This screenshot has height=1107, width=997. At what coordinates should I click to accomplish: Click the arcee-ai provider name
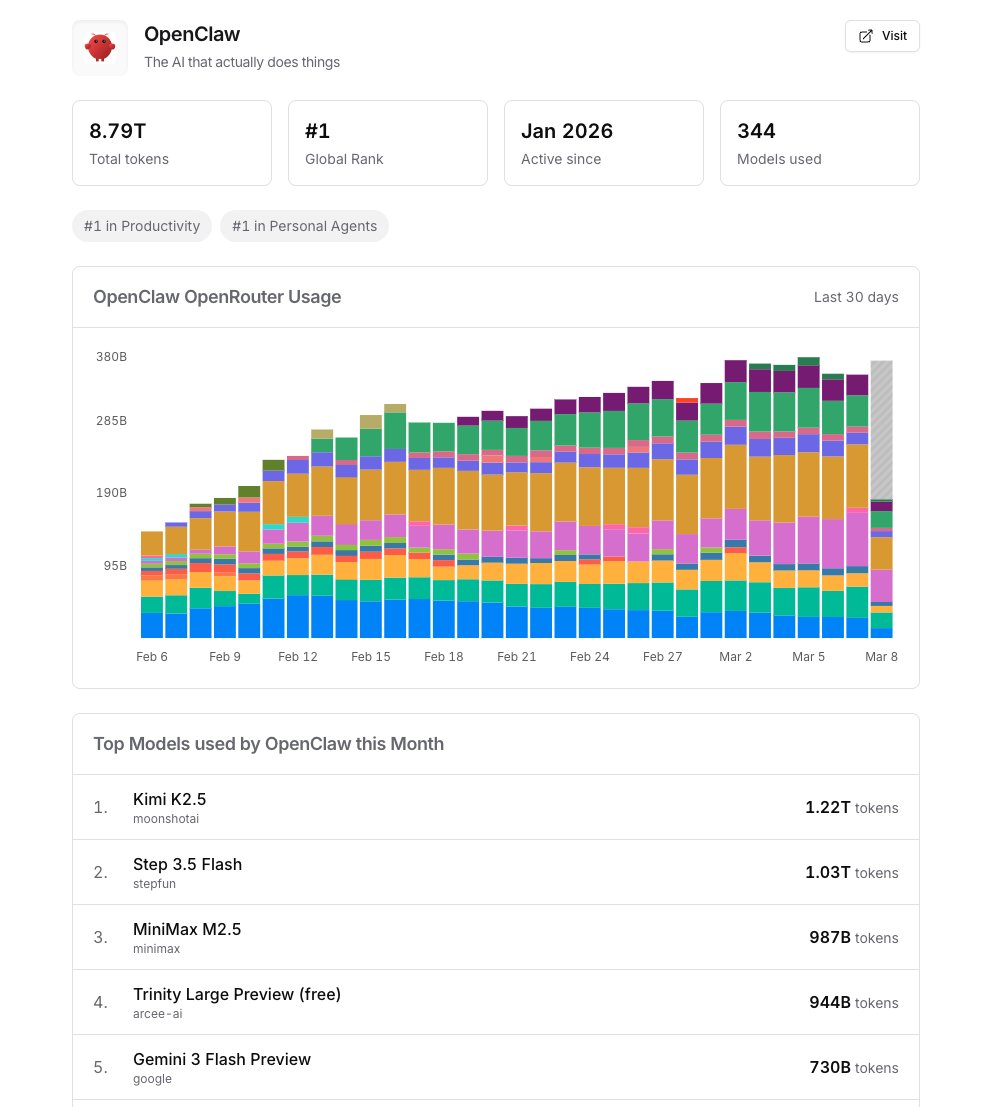(x=157, y=1014)
